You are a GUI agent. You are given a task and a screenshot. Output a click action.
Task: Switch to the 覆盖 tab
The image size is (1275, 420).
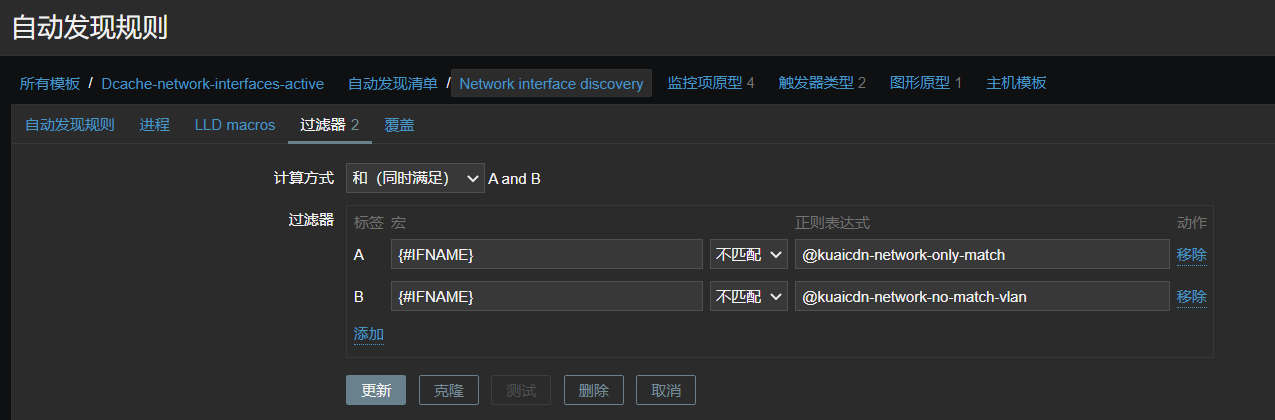pyautogui.click(x=400, y=125)
